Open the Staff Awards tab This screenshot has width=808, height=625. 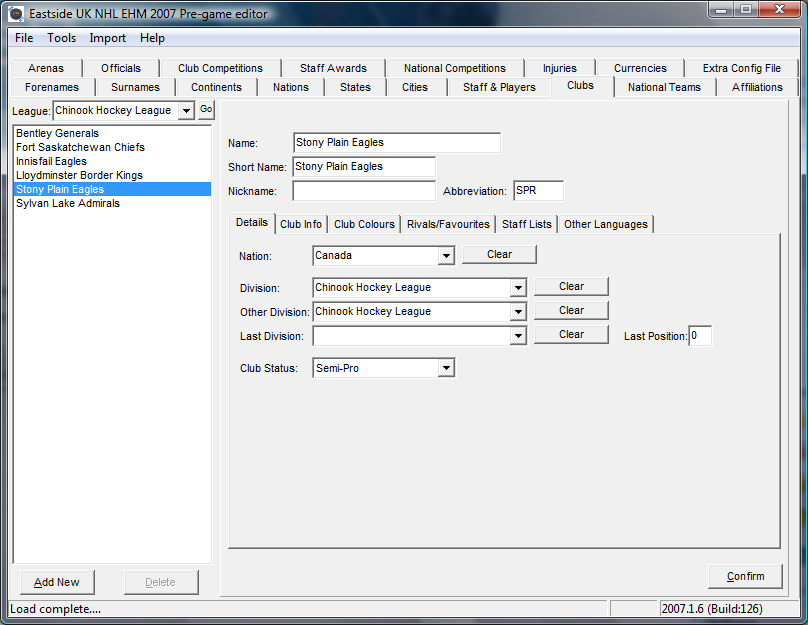pos(333,68)
